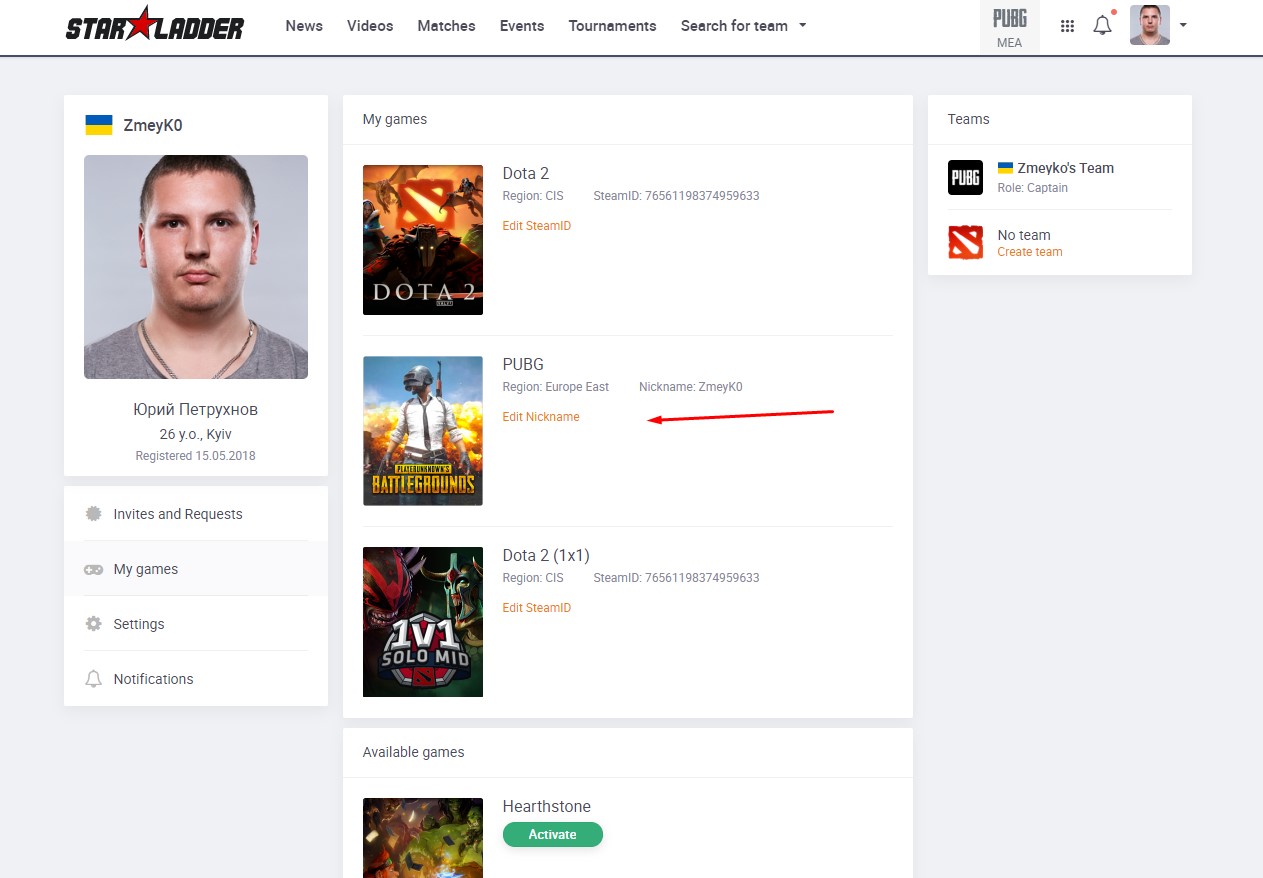Open Notifications in the sidebar
This screenshot has height=878, width=1263.
[196, 679]
